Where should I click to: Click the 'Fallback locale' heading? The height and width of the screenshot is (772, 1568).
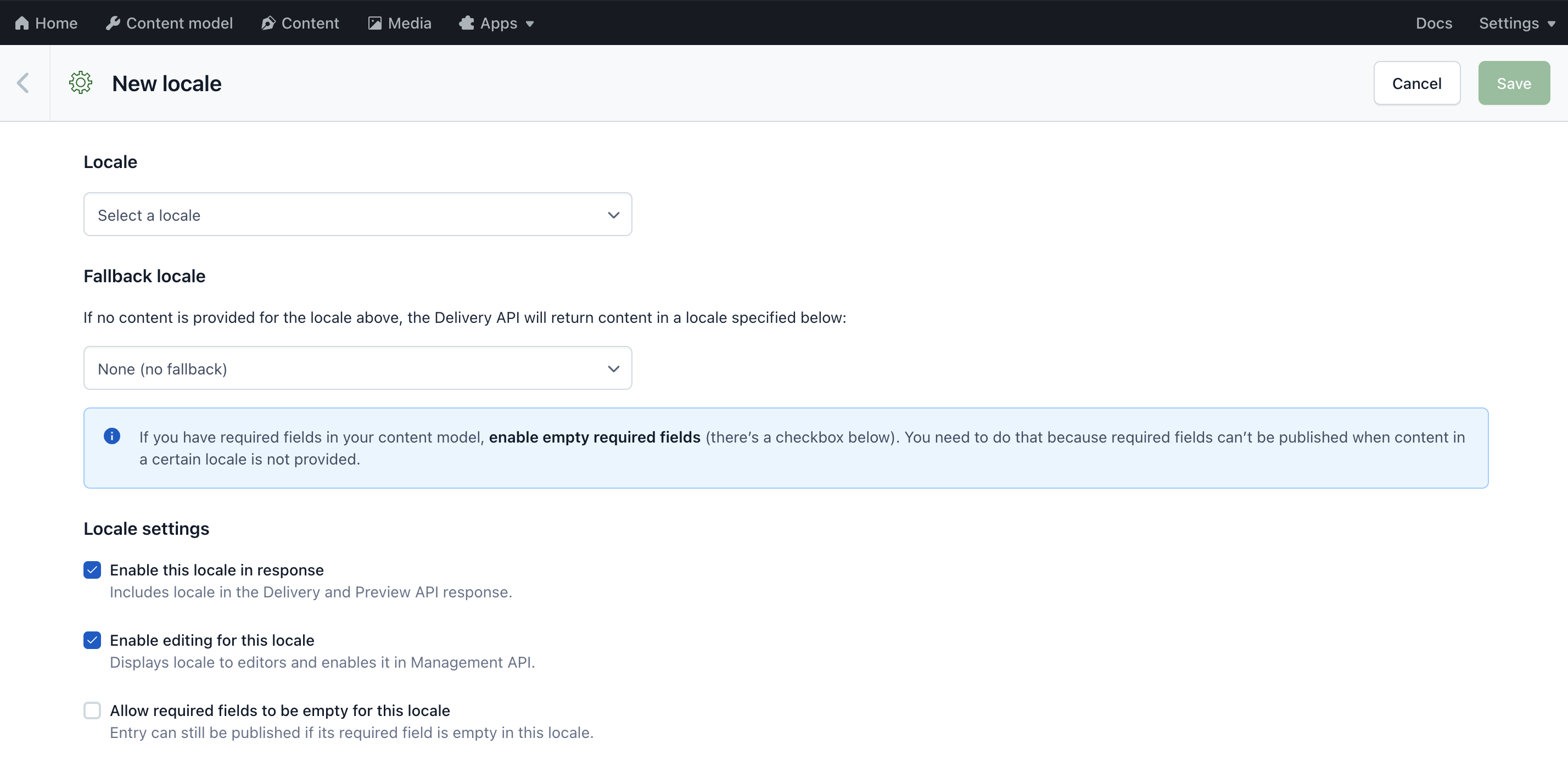coord(144,276)
